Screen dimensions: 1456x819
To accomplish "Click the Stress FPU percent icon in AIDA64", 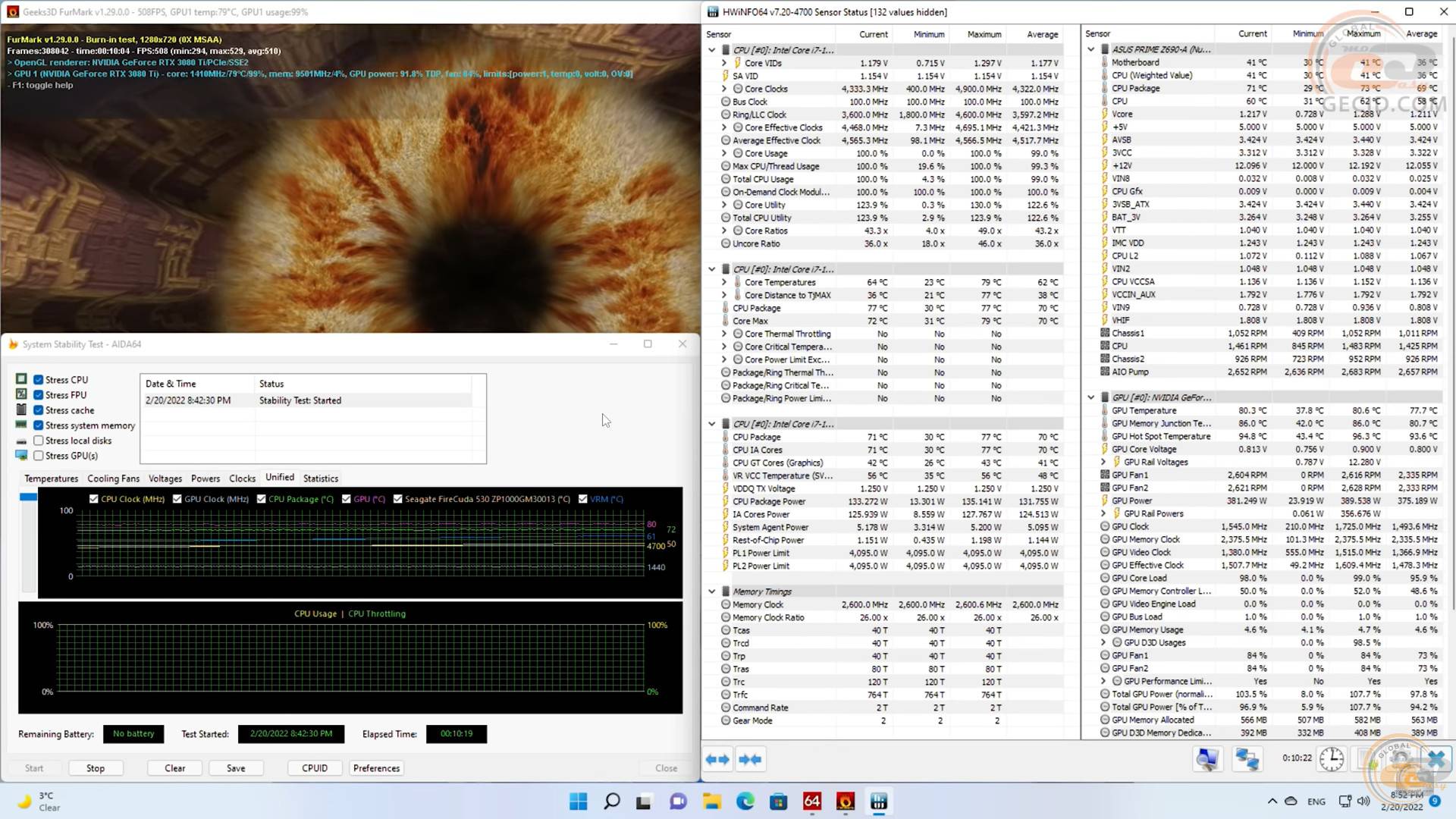I will pyautogui.click(x=21, y=394).
